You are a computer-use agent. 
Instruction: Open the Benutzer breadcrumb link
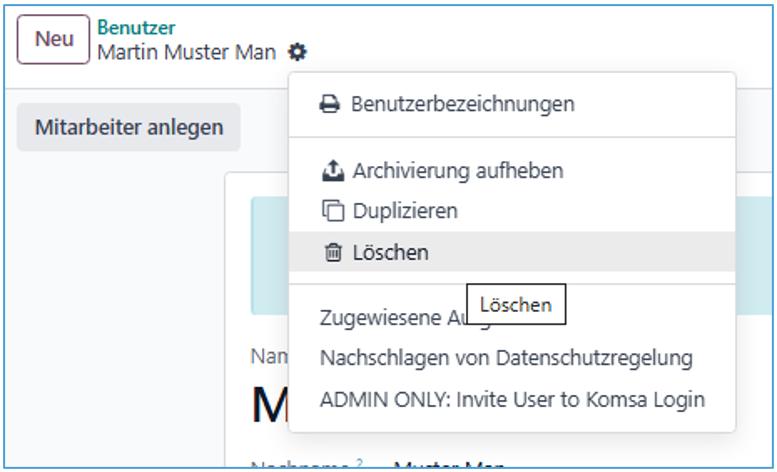[136, 28]
